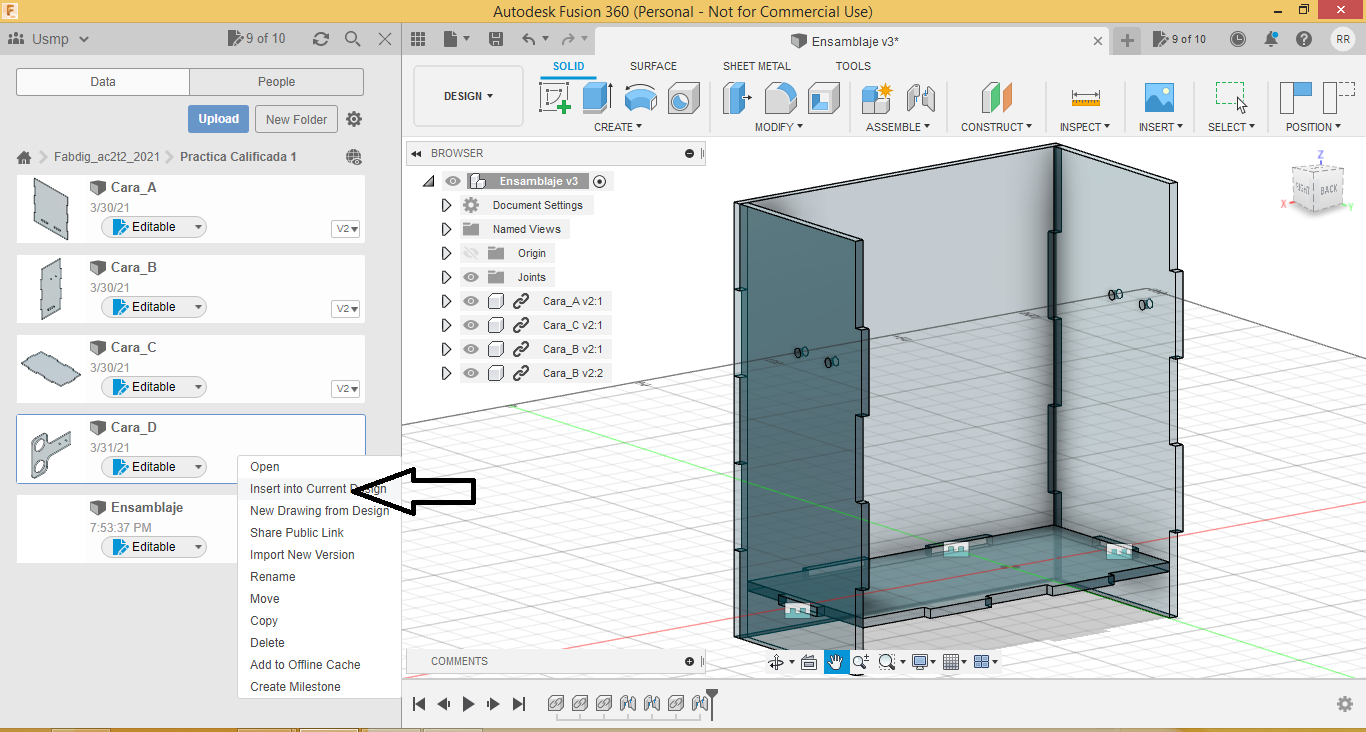Viewport: 1366px width, 732px height.
Task: Click the Save icon
Action: [495, 39]
